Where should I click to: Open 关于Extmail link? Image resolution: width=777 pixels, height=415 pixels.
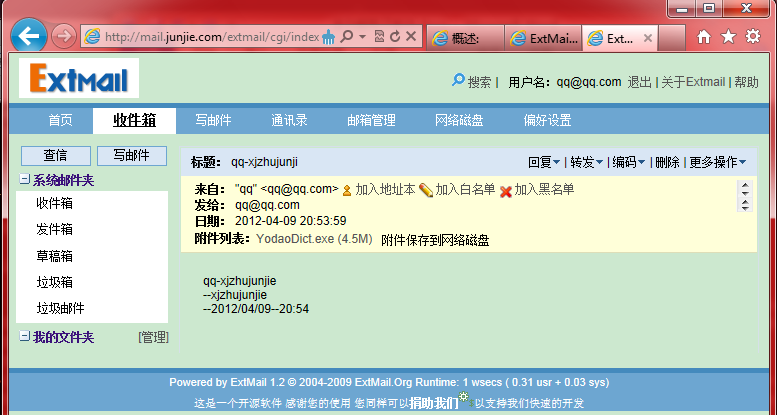pyautogui.click(x=693, y=82)
